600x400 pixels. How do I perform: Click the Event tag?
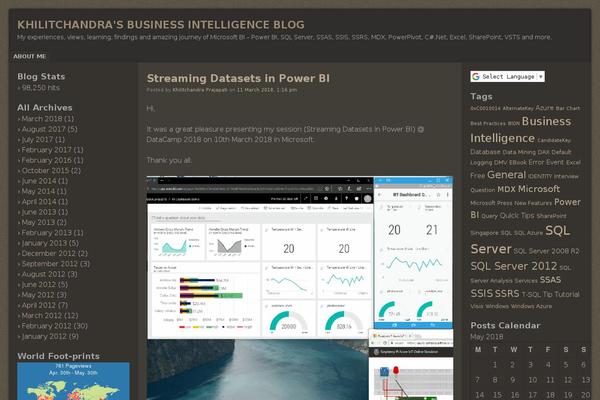coord(555,162)
